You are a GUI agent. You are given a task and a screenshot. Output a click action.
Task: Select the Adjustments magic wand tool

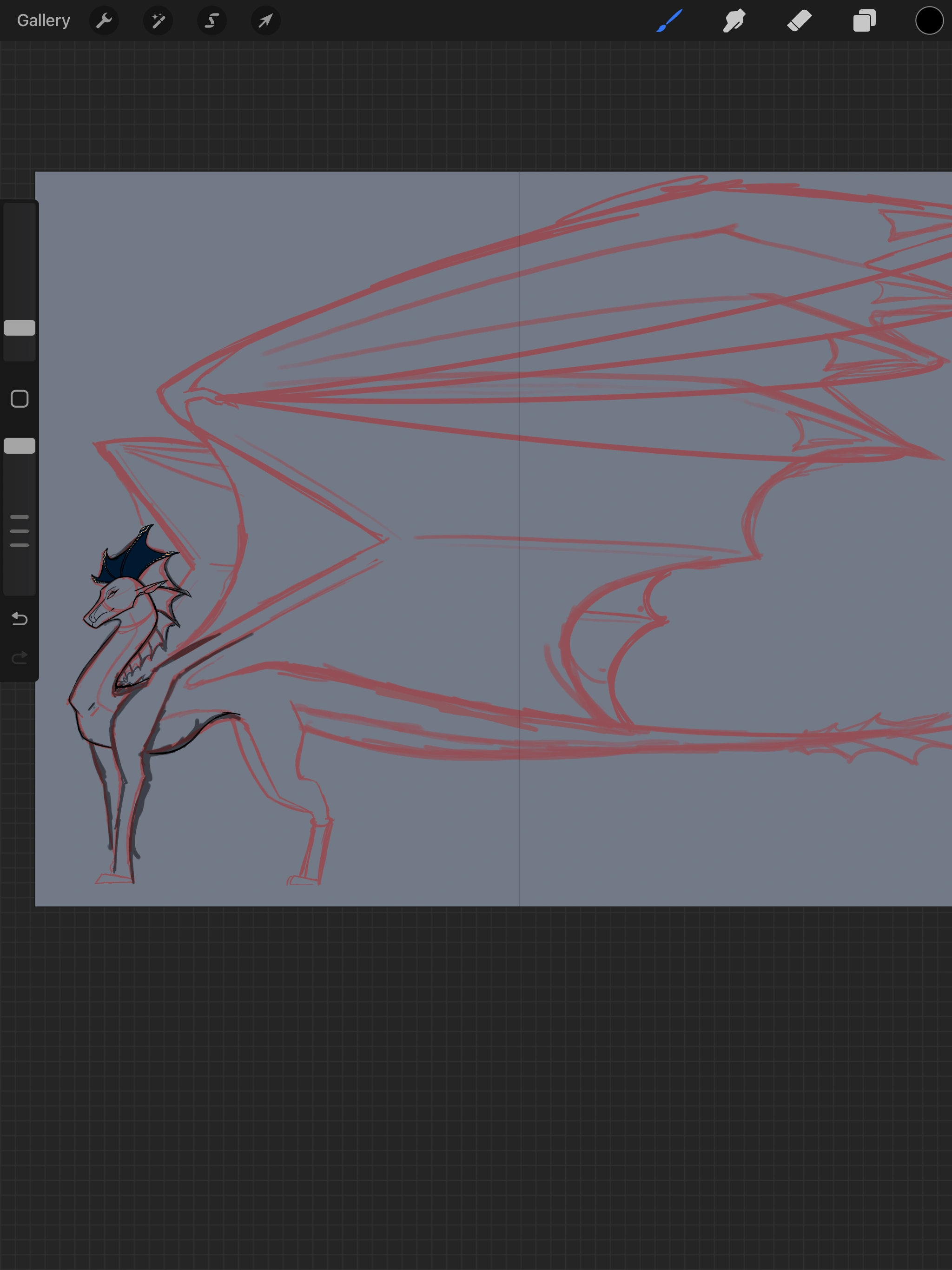[158, 20]
